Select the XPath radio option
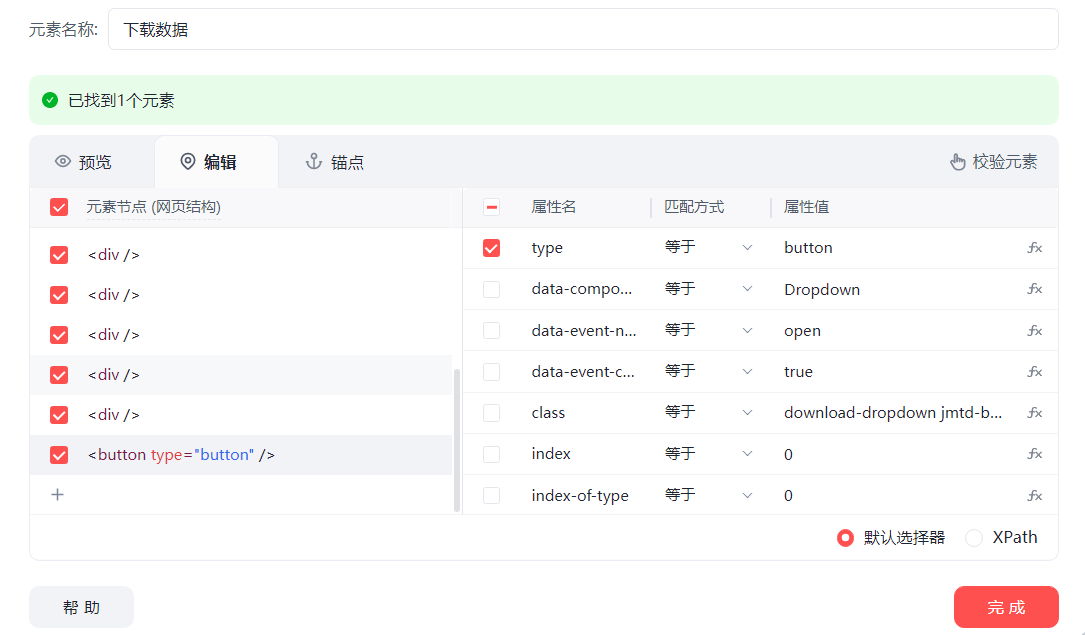 click(974, 537)
